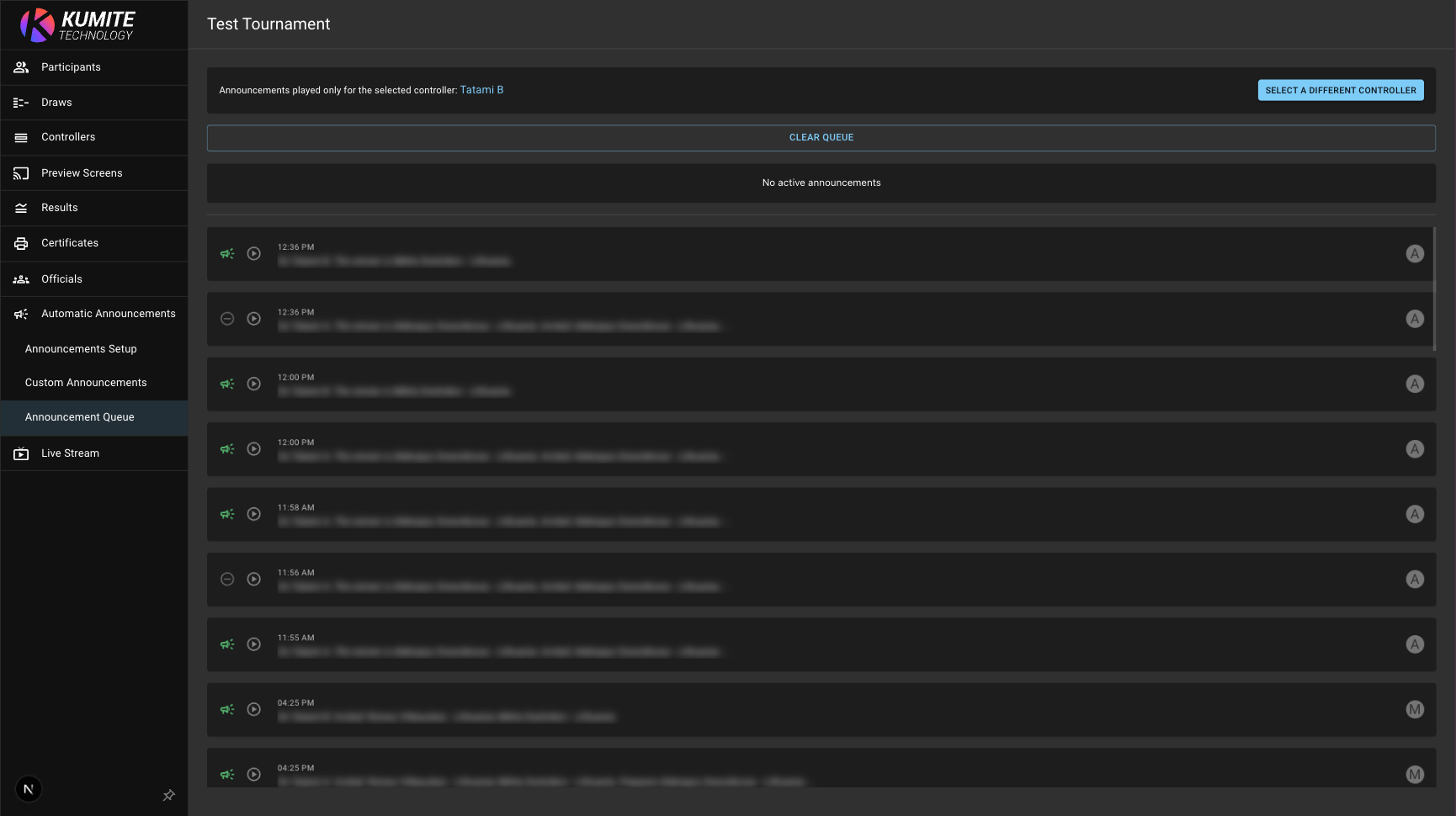Click the Tatami B controller link

click(x=481, y=90)
